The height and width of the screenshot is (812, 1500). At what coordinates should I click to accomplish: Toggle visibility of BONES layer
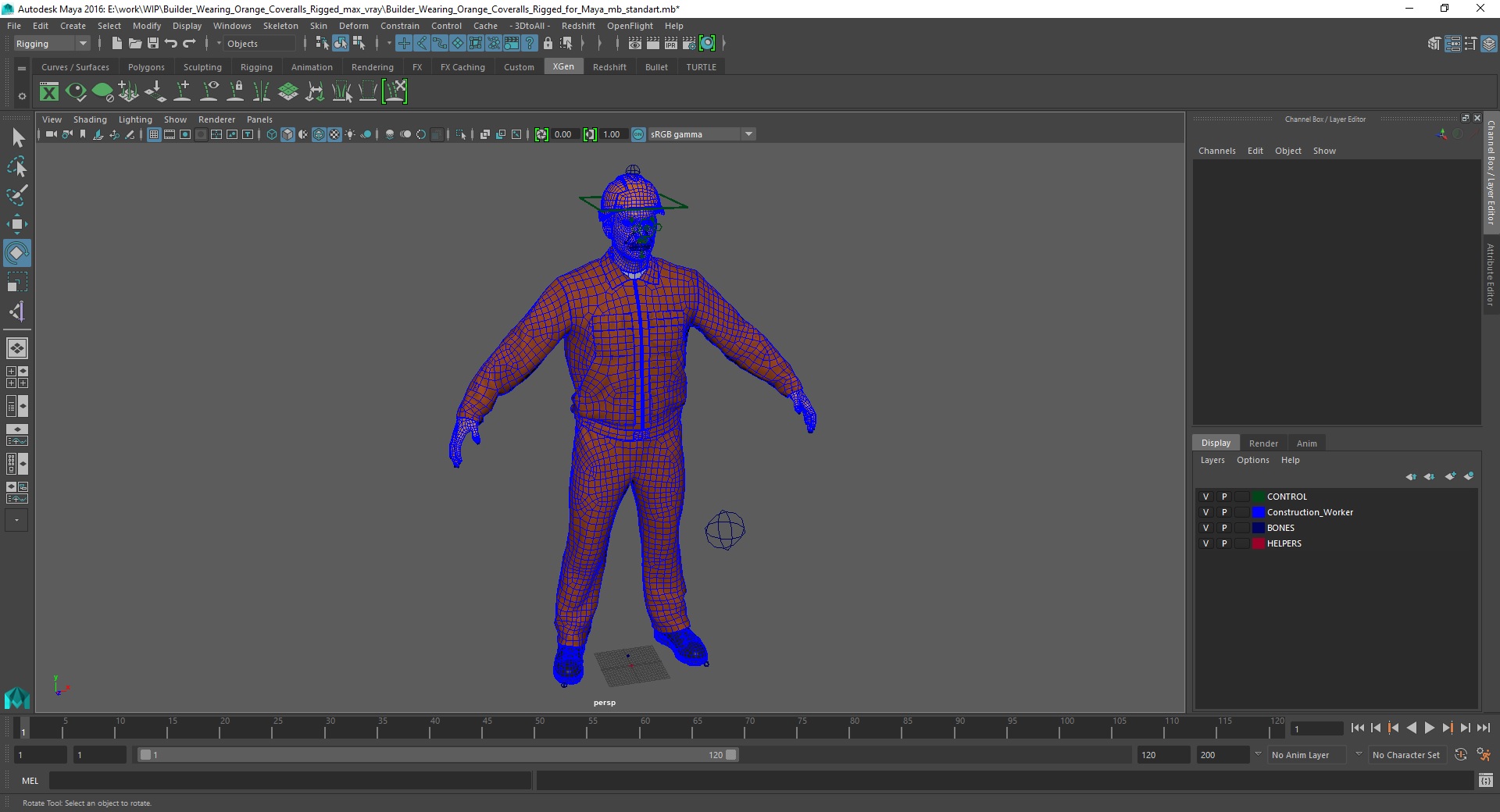[1205, 528]
